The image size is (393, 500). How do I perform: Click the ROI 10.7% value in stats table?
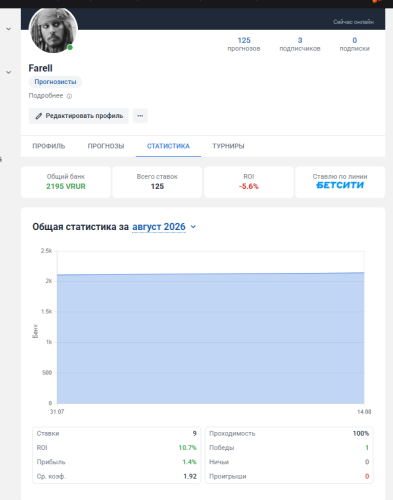[x=187, y=448]
